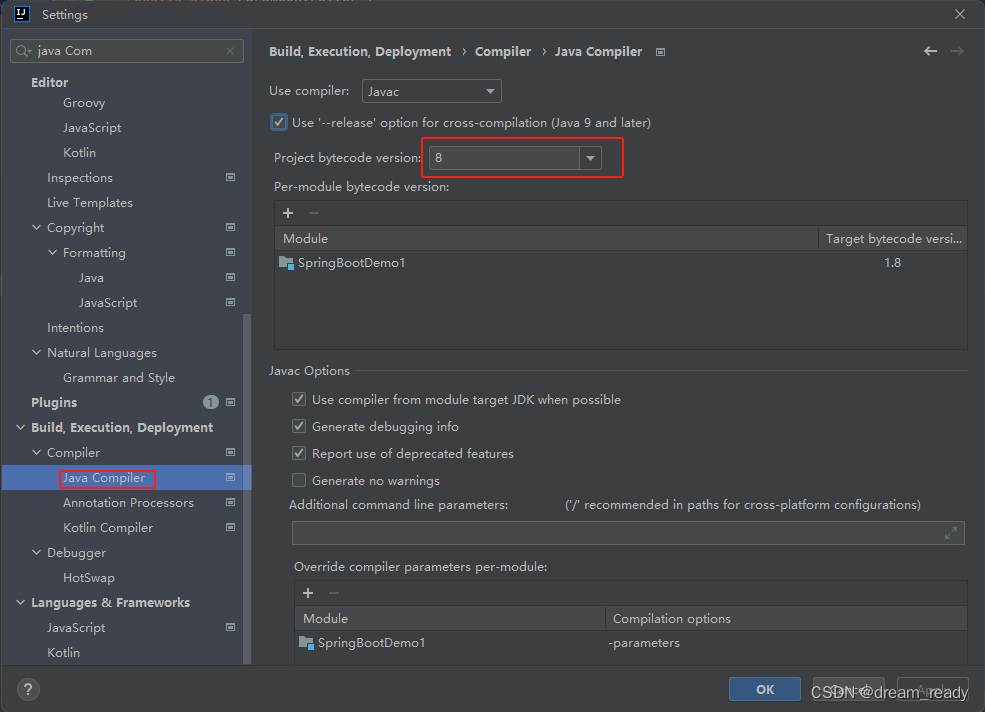Go to Intentions settings
The height and width of the screenshot is (712, 985).
point(75,328)
